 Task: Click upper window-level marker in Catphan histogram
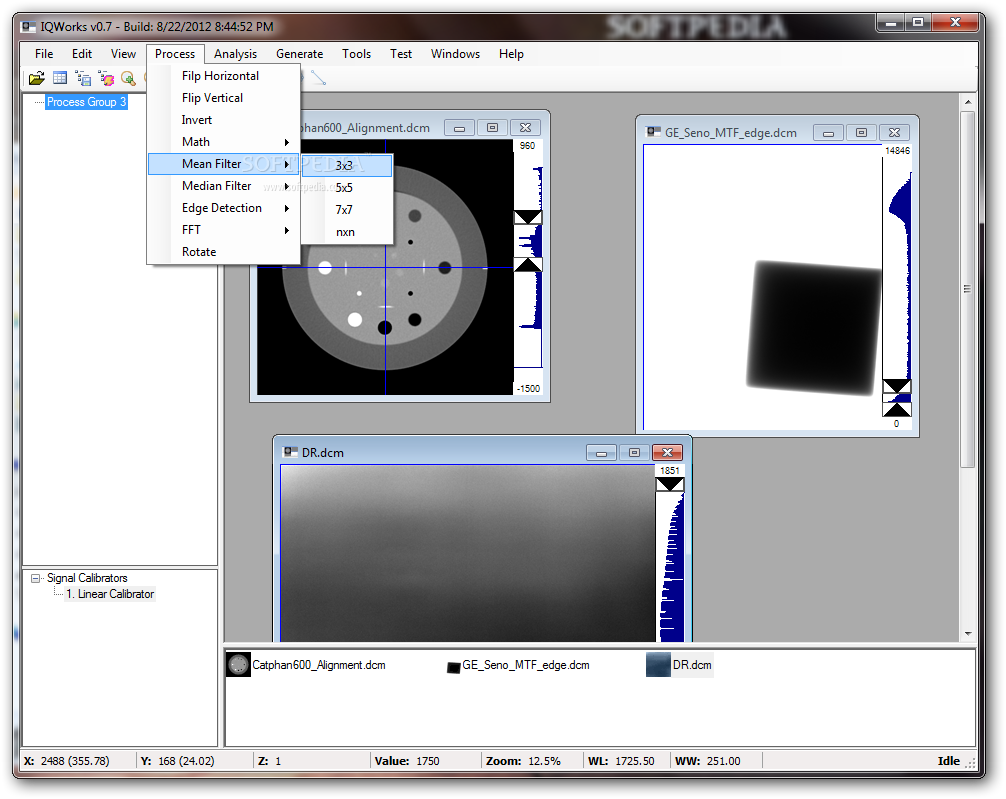click(x=527, y=217)
